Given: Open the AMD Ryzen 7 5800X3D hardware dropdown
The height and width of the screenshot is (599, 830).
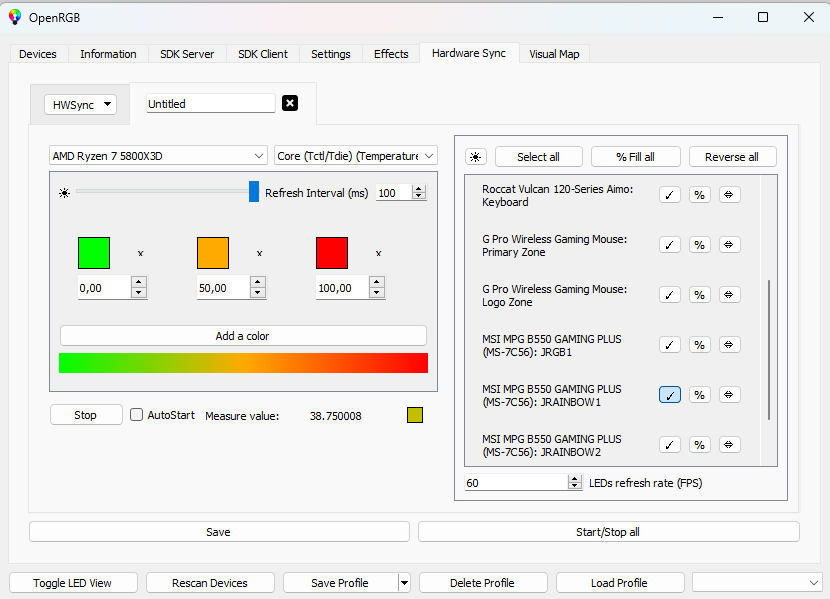Looking at the screenshot, I should pos(158,156).
